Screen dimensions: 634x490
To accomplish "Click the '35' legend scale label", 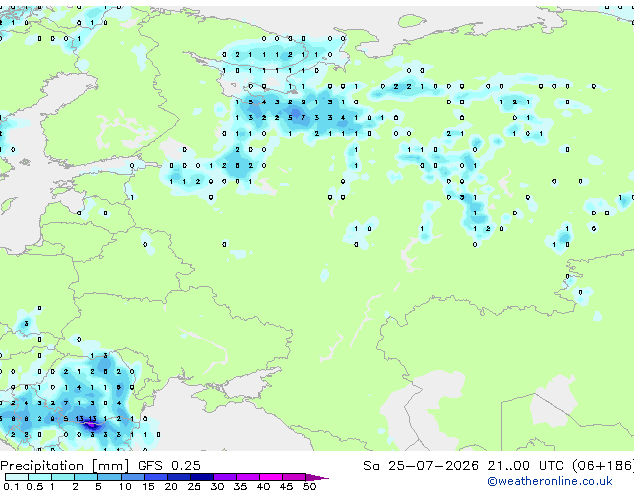I will [x=240, y=486].
